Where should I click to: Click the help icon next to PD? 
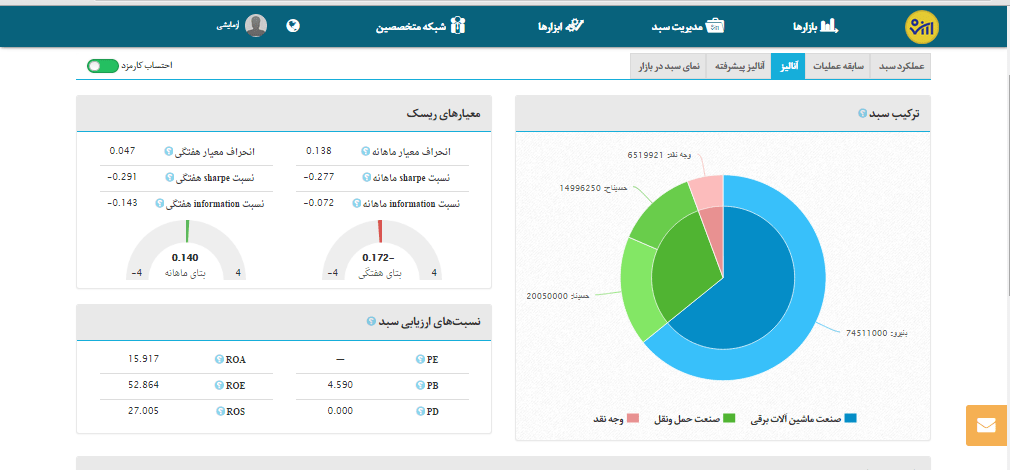[x=420, y=411]
